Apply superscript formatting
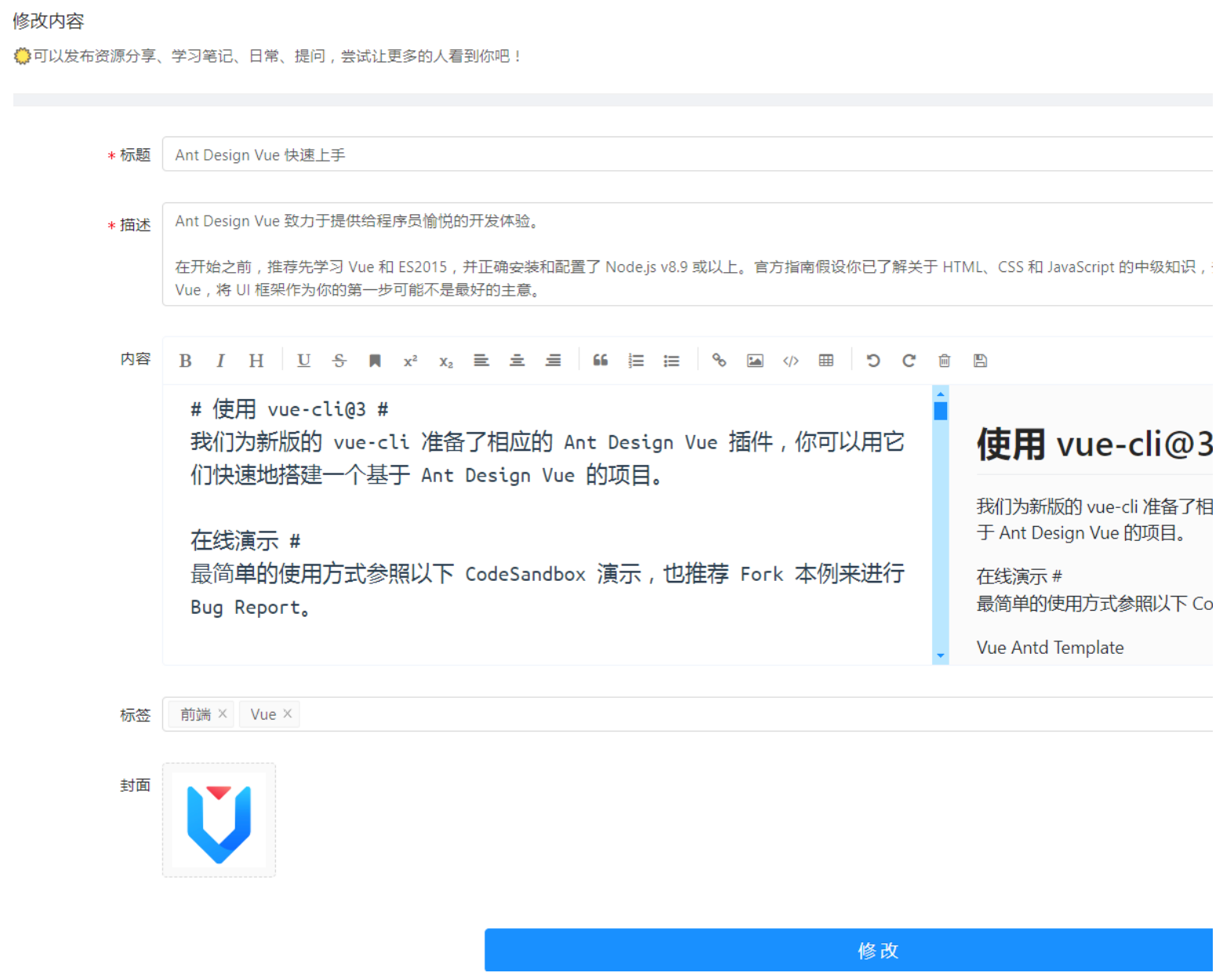 coord(410,361)
